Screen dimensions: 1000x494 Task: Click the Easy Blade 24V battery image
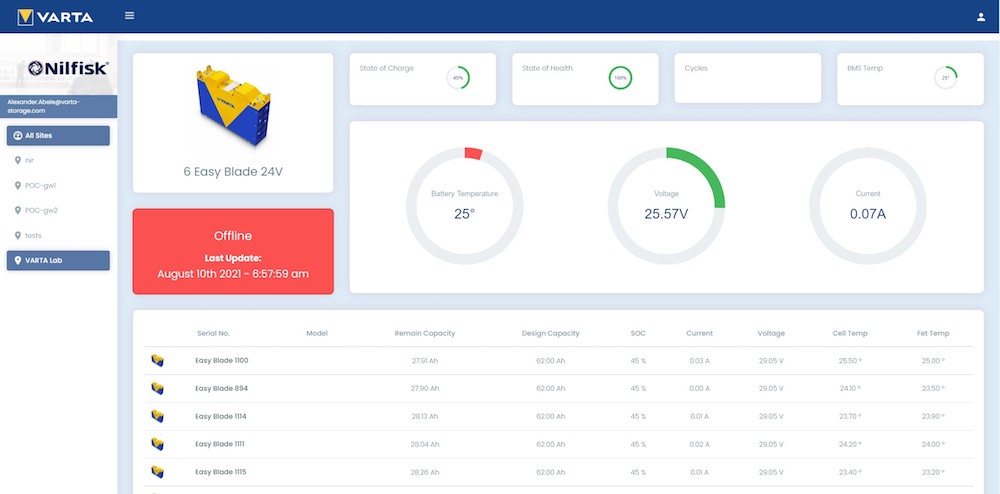tap(232, 107)
